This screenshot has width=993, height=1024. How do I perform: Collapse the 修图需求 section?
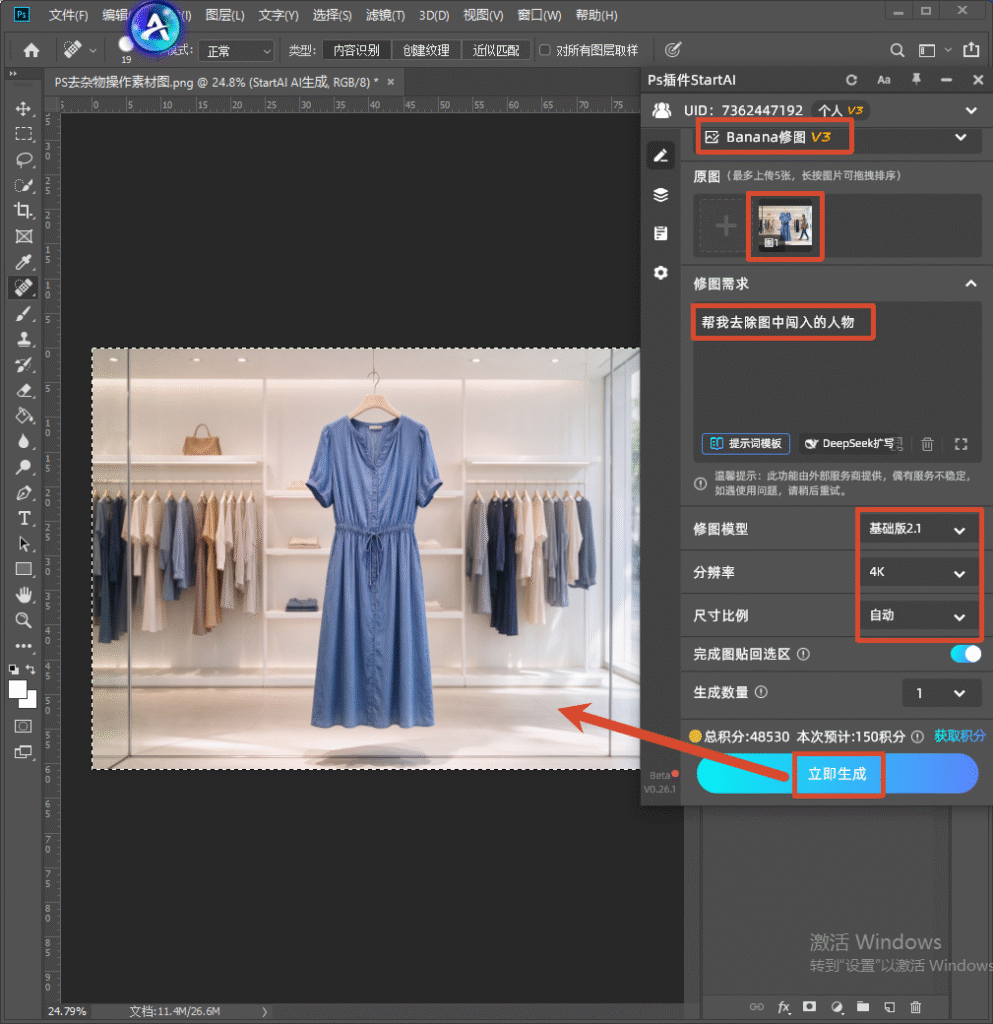click(x=971, y=283)
